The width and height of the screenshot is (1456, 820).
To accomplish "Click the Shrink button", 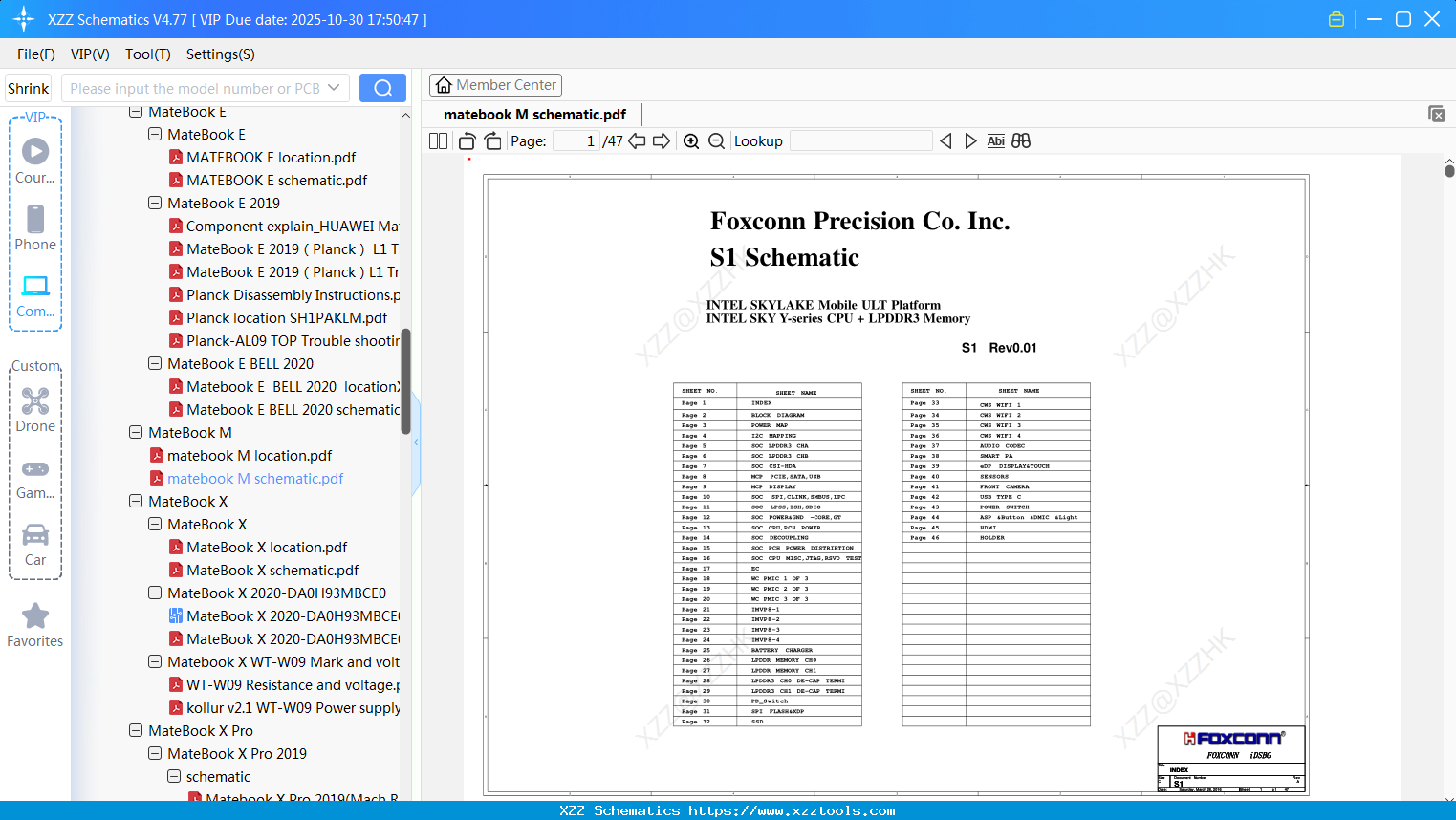I will click(29, 88).
